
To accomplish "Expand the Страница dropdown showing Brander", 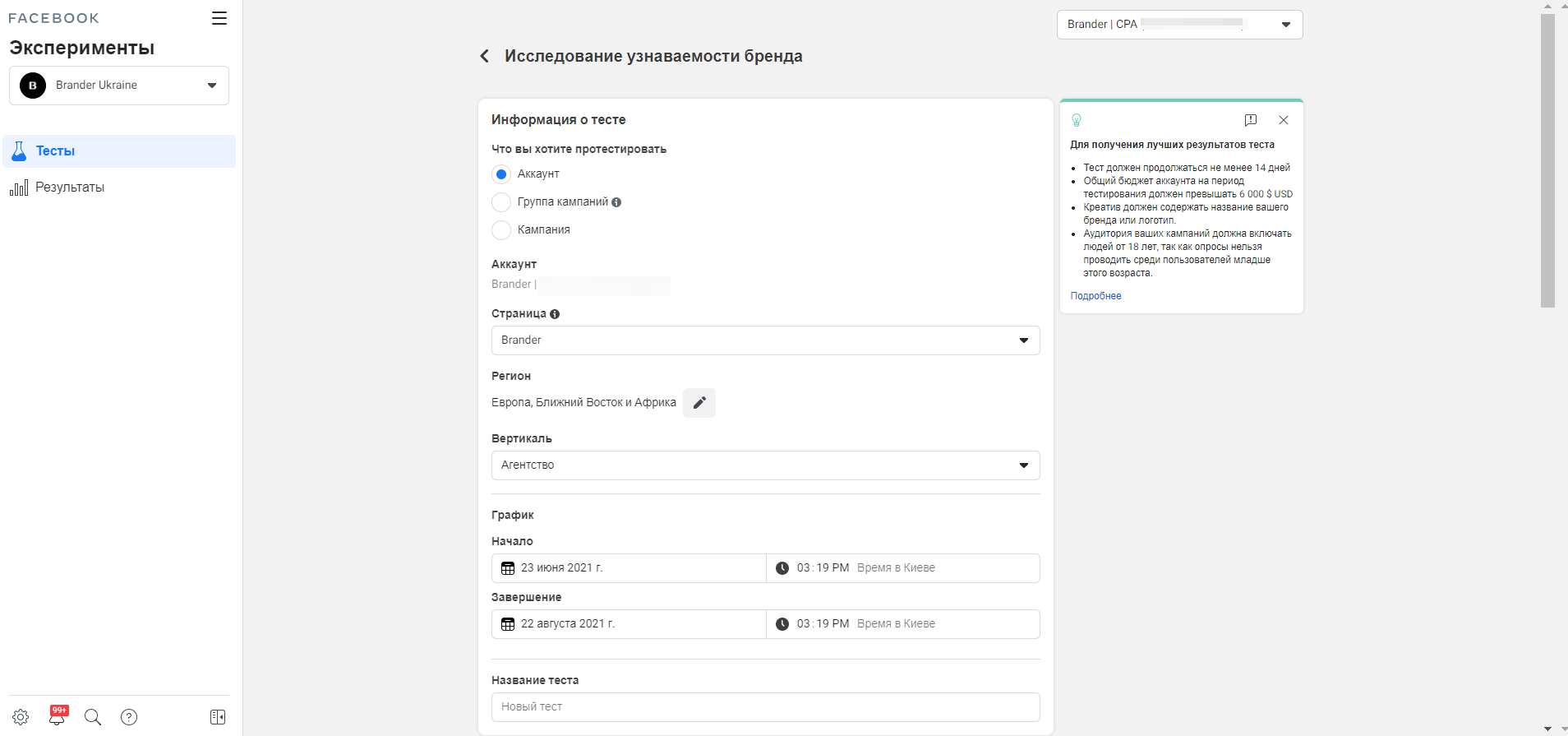I will pos(765,340).
